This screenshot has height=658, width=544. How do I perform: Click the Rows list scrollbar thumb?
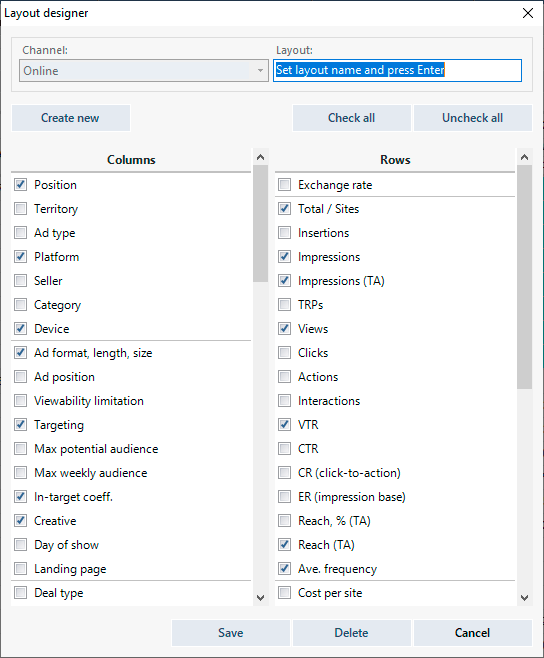coord(524,277)
